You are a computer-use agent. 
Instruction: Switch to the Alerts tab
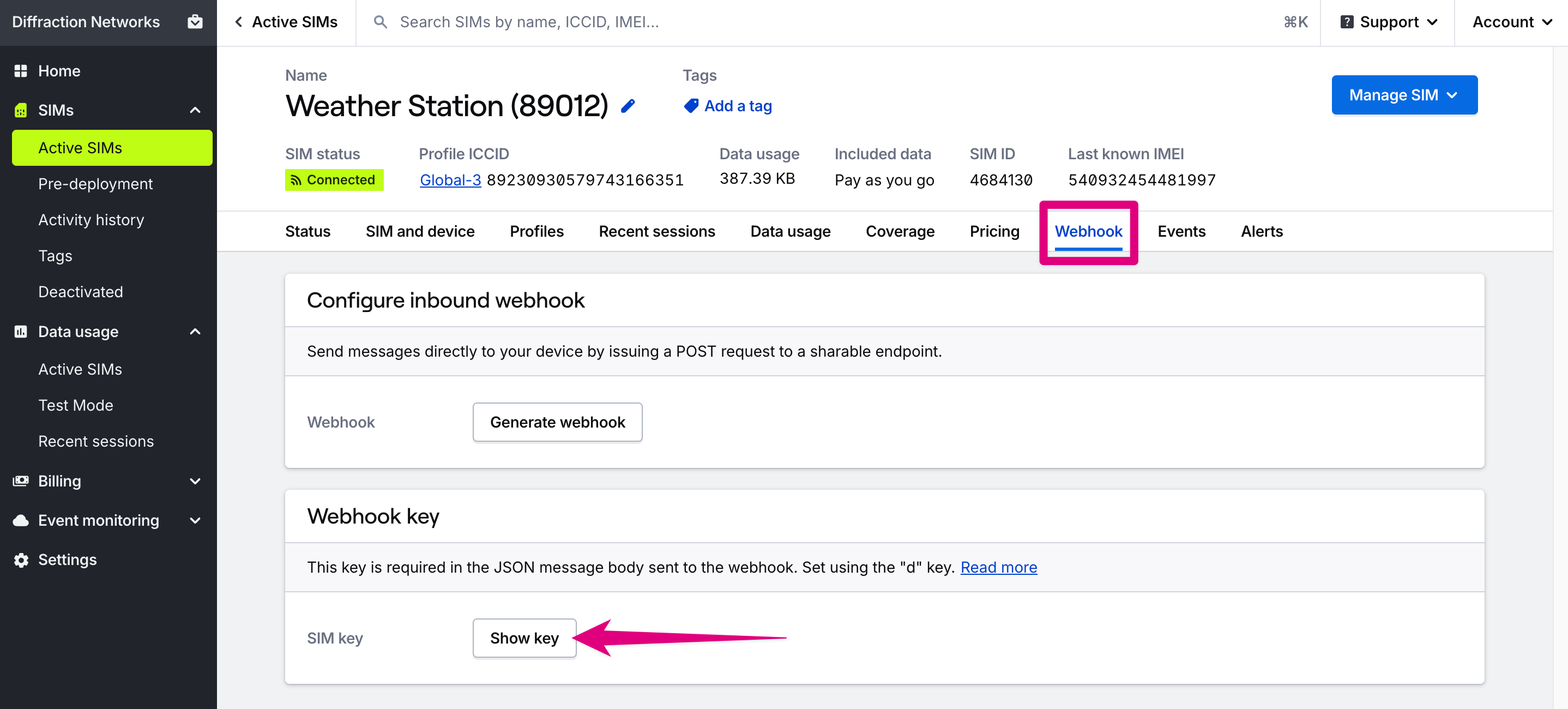click(x=1262, y=231)
